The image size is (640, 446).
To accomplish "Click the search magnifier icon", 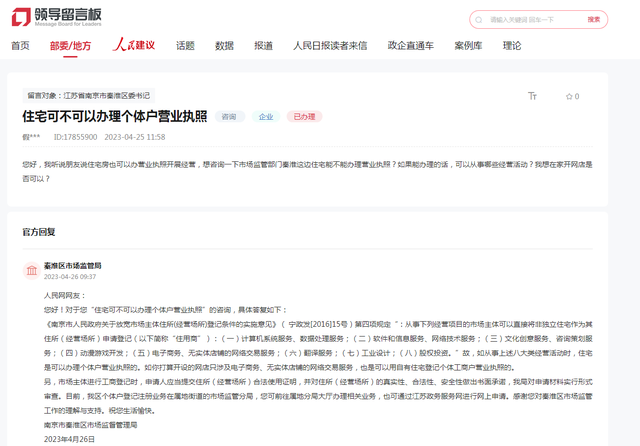I will tap(479, 20).
